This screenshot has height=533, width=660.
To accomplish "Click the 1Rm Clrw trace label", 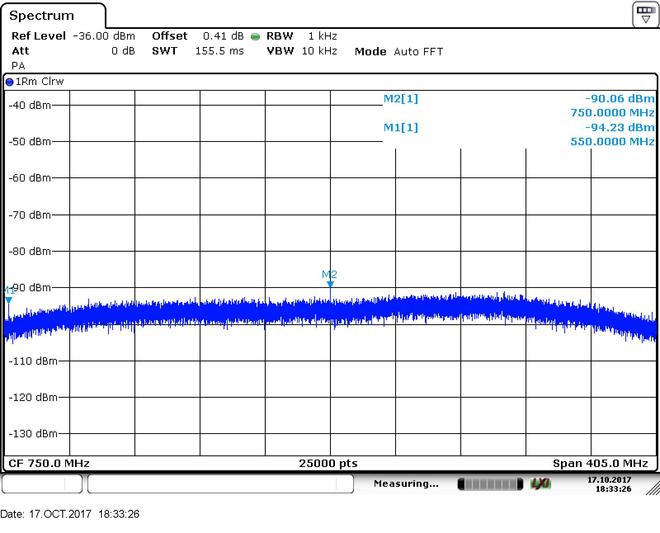I will [40, 81].
